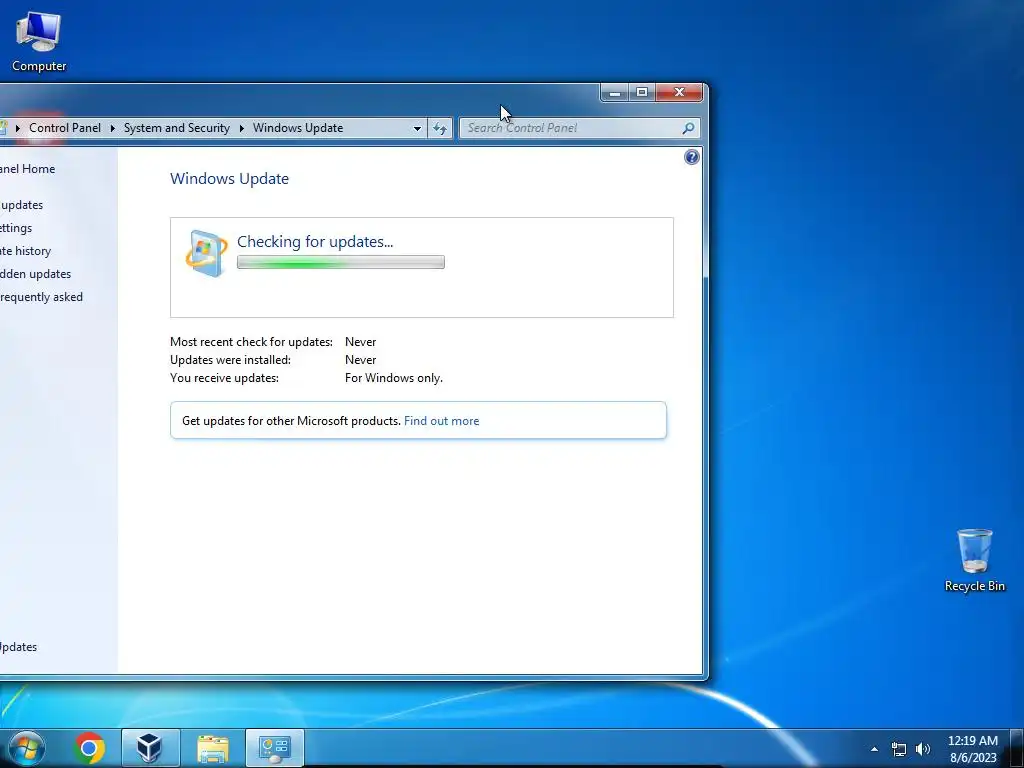The width and height of the screenshot is (1024, 768).
Task: Click the Checking for updates text
Action: [x=315, y=242]
